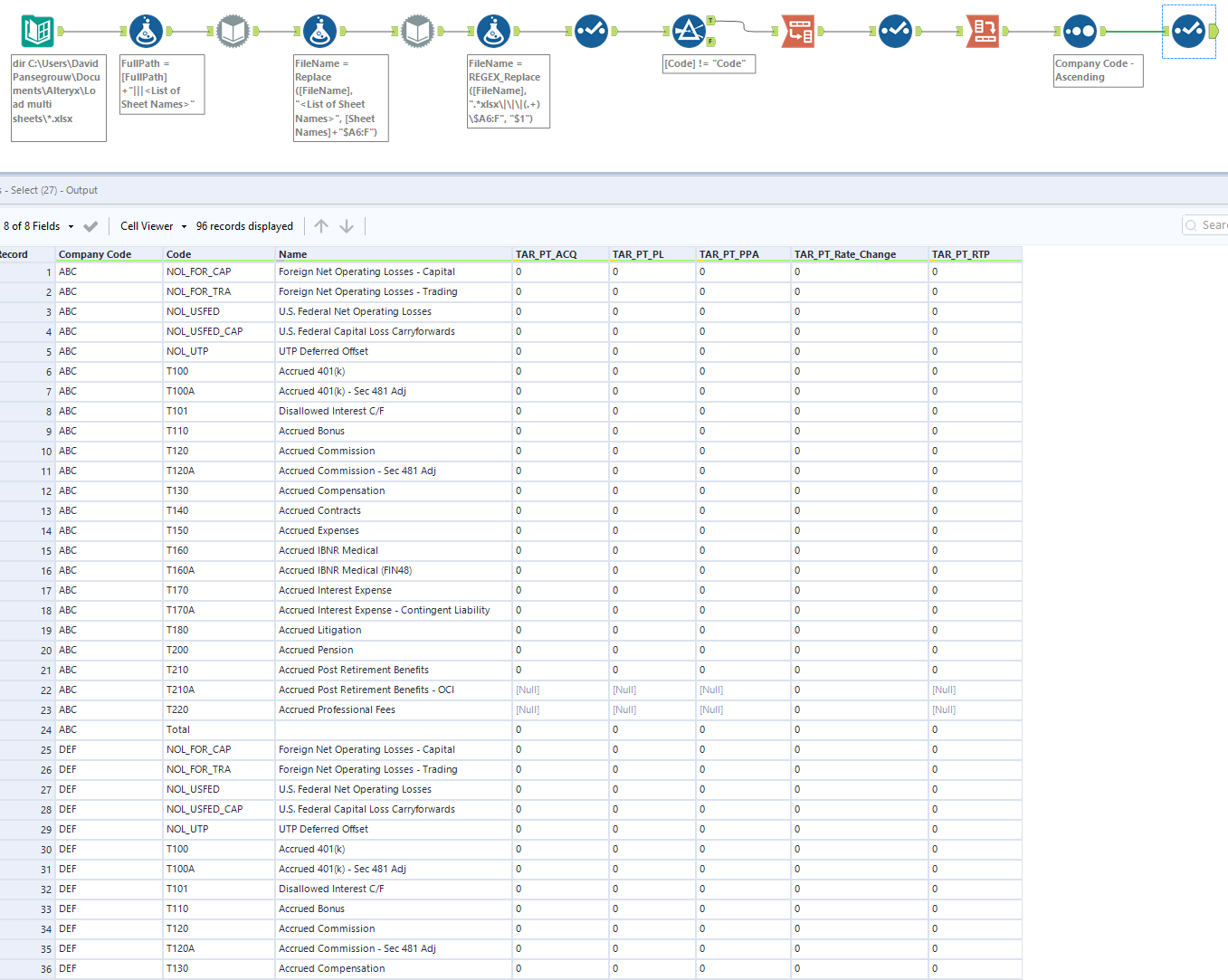Open the first Formula tool building FullPath
The image size is (1228, 980).
147,30
